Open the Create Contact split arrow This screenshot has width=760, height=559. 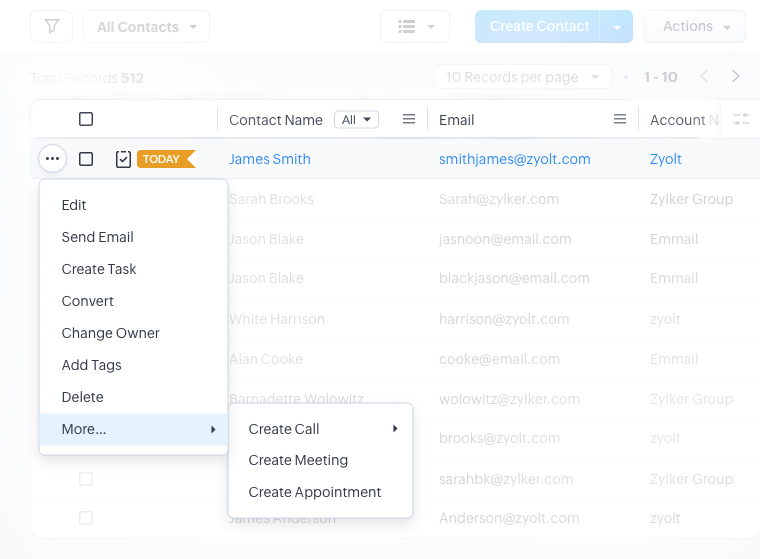(617, 27)
